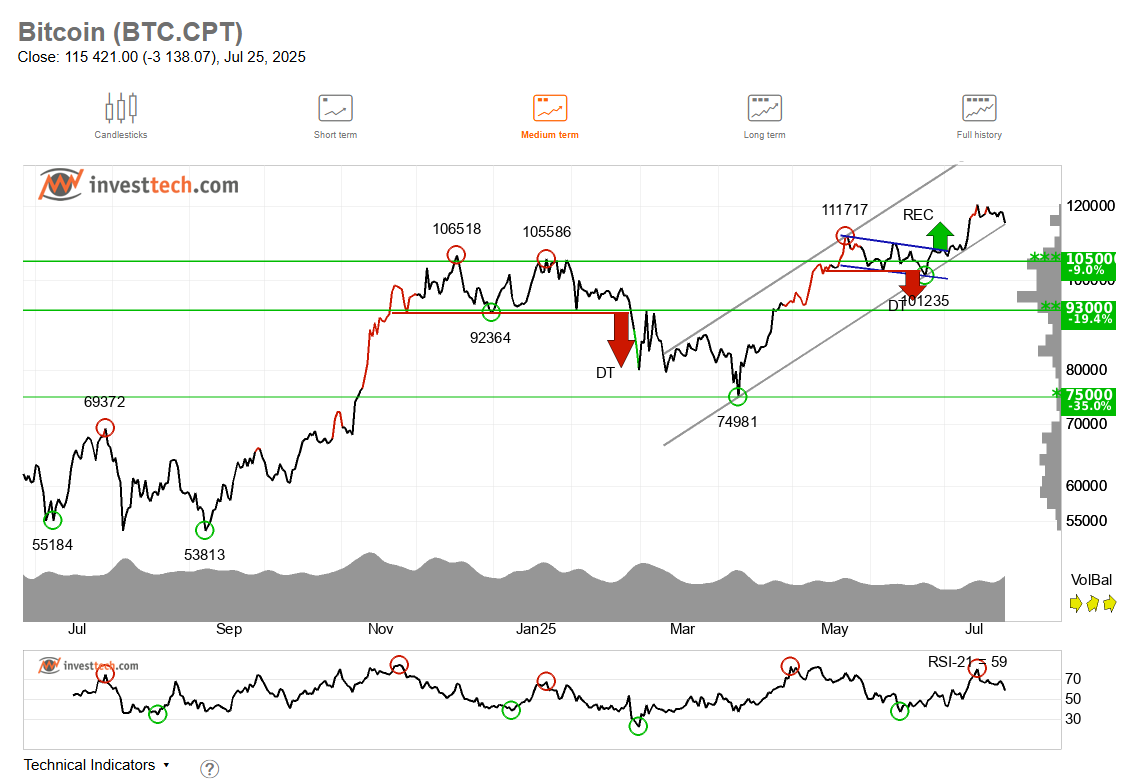This screenshot has width=1143, height=783.
Task: Click the Bitcoin (BTC.CPT) title
Action: coord(130,32)
